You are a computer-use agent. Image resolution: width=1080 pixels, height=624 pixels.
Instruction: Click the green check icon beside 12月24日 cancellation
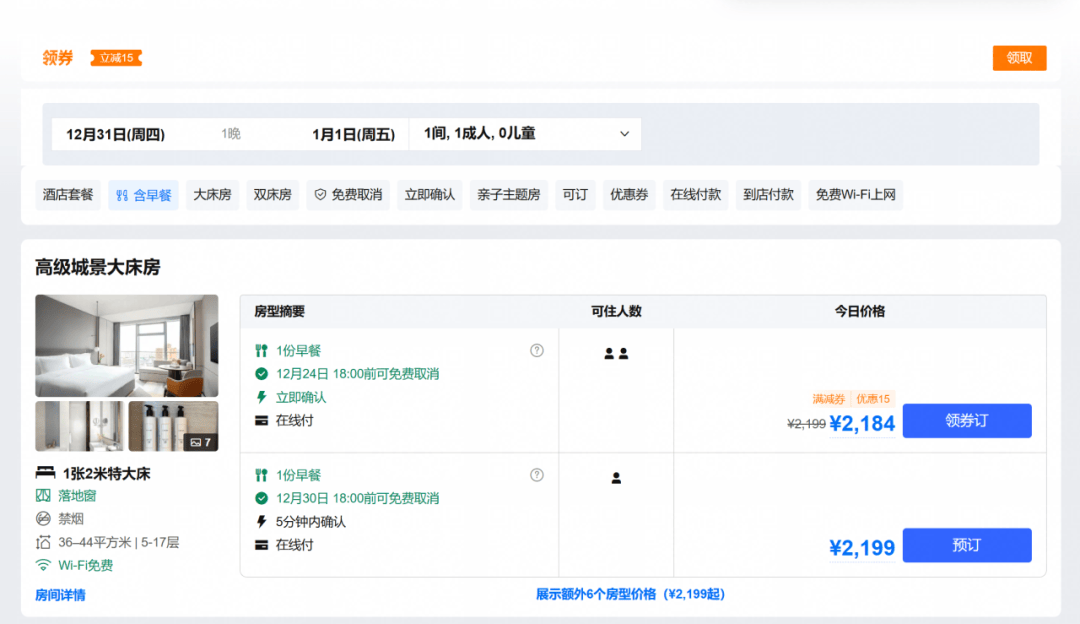[261, 374]
